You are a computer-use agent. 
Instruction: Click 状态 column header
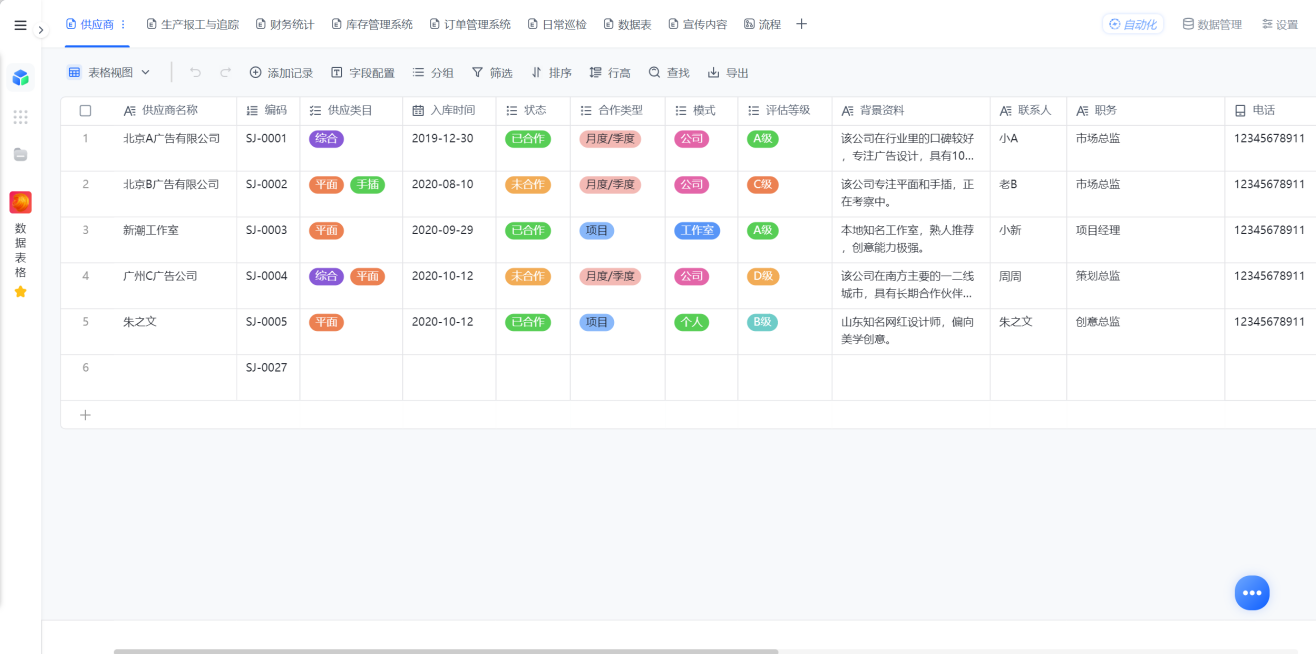(533, 111)
